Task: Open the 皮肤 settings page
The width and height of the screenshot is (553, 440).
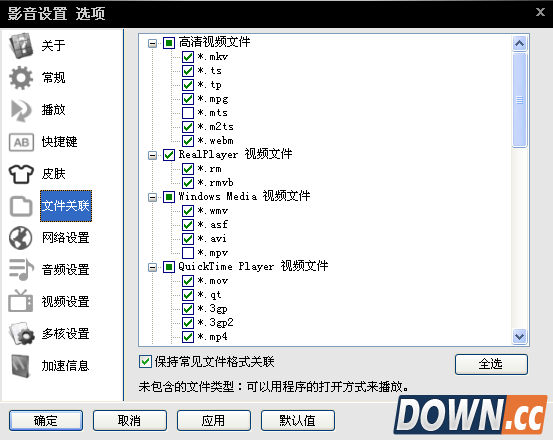Action: point(53,174)
